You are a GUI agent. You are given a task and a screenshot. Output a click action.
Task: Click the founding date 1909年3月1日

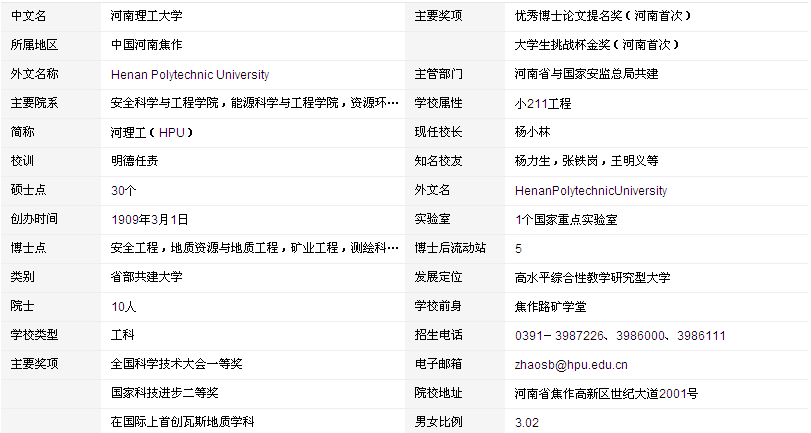click(149, 219)
